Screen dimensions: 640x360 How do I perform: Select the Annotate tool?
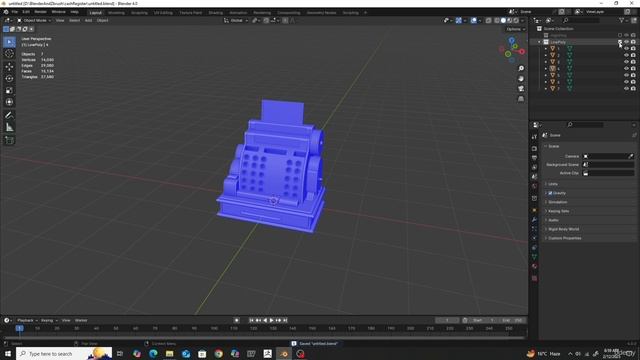click(x=9, y=116)
